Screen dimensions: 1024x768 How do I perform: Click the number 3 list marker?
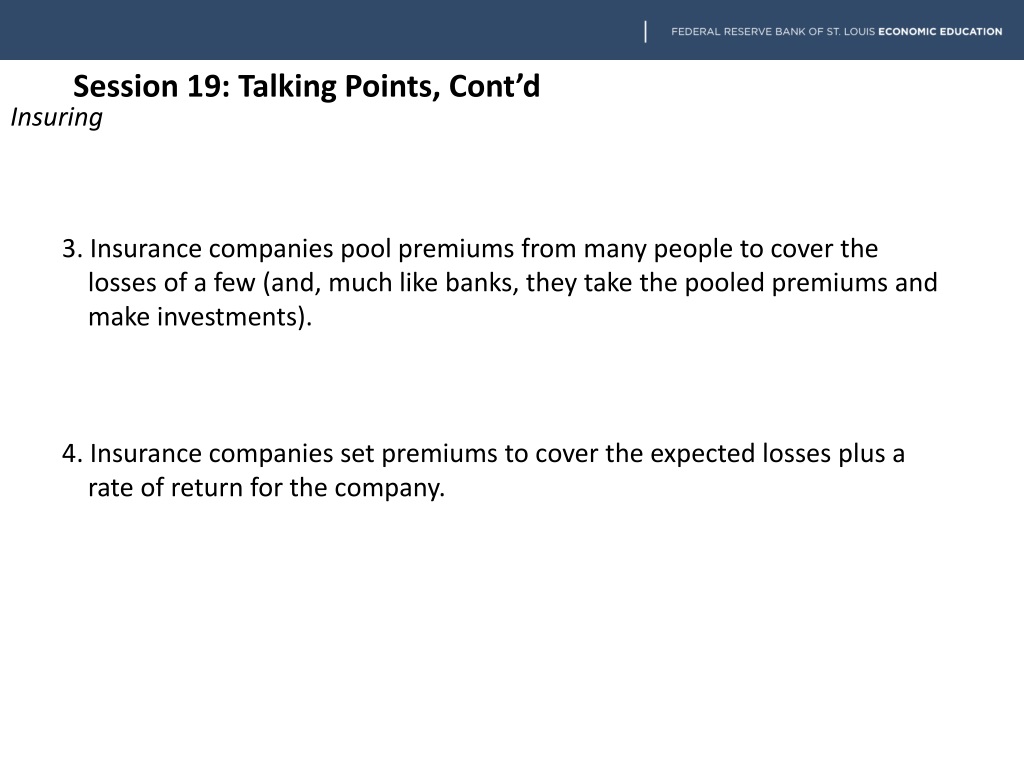coord(72,249)
